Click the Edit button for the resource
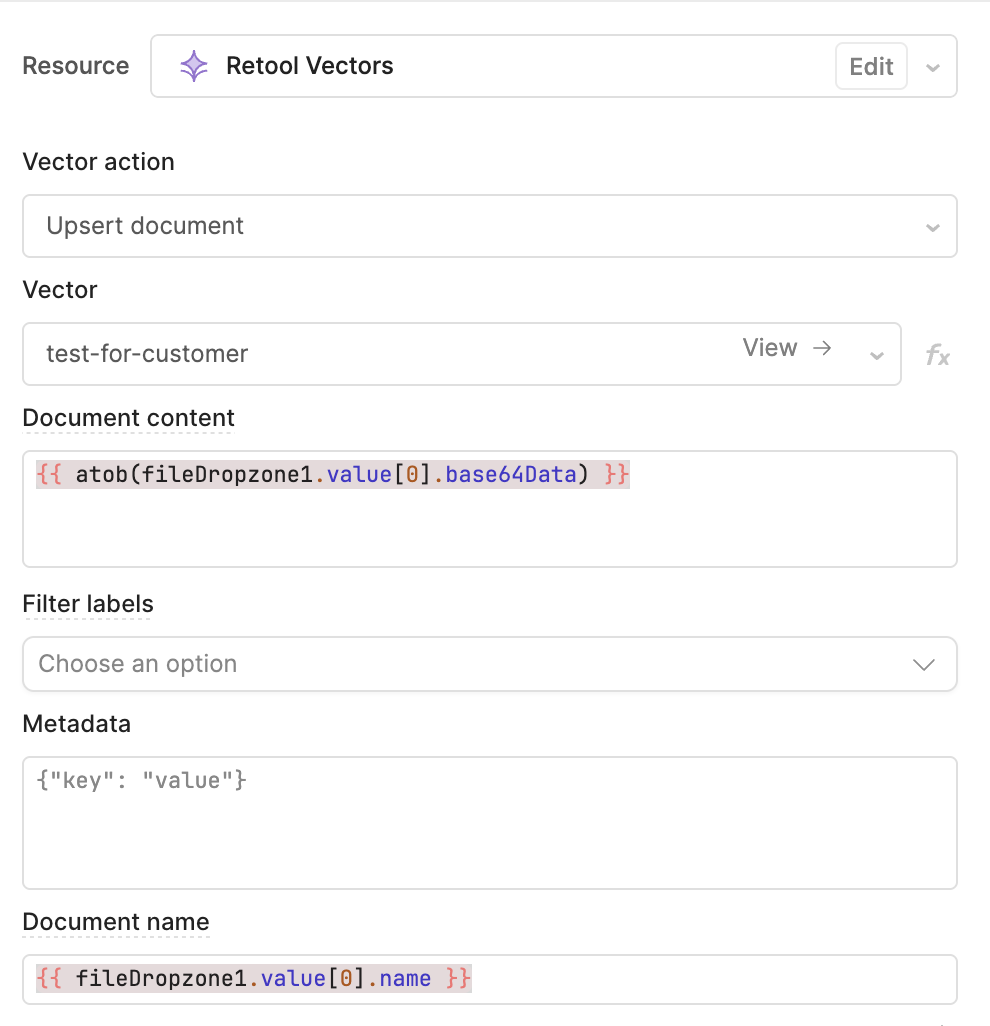Viewport: 990px width, 1026px height. 870,67
